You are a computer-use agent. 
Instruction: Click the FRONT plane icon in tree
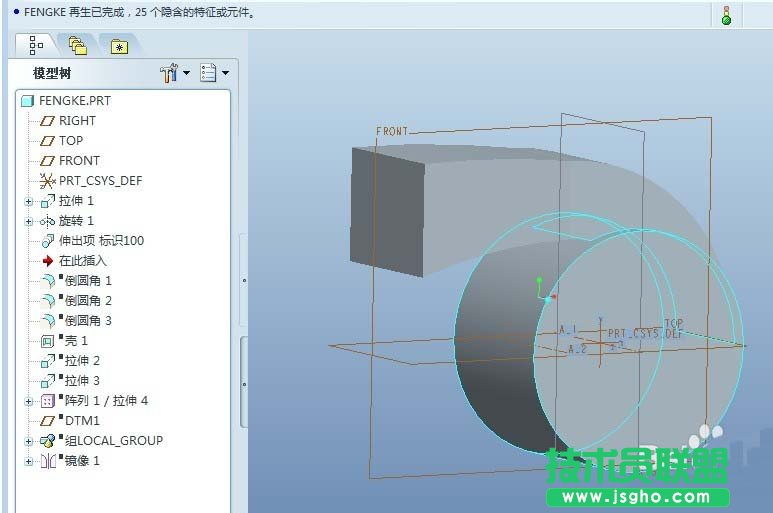click(47, 161)
